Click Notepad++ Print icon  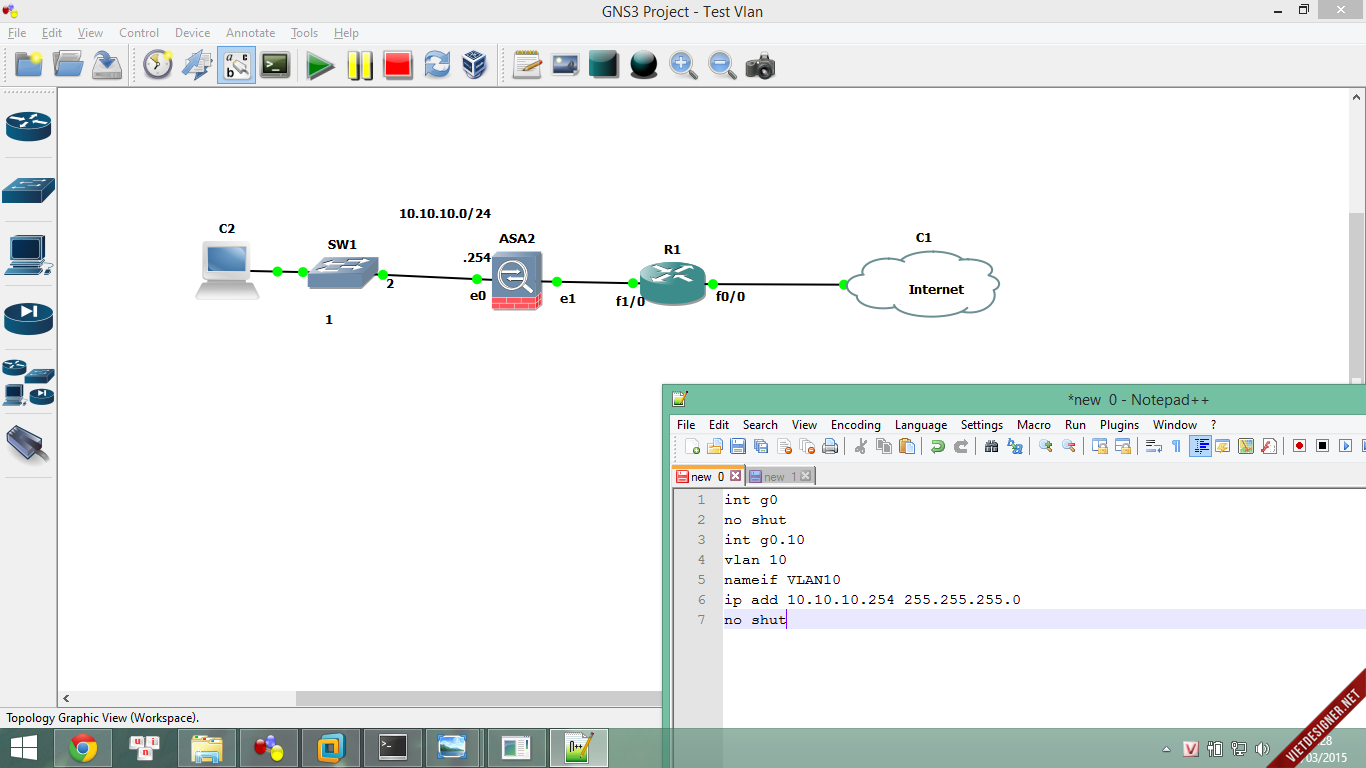[x=829, y=446]
